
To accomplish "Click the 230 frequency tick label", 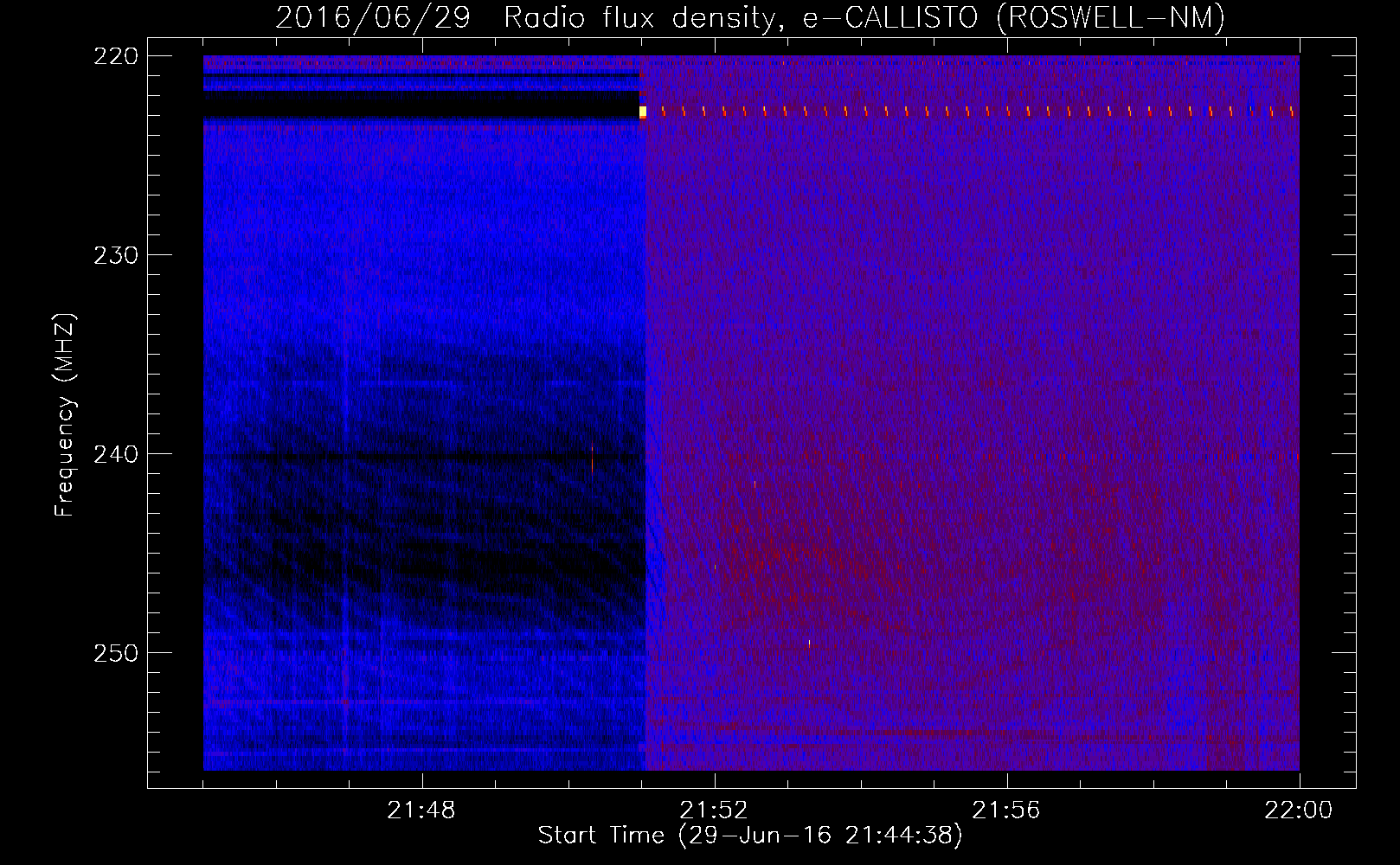I will point(116,255).
